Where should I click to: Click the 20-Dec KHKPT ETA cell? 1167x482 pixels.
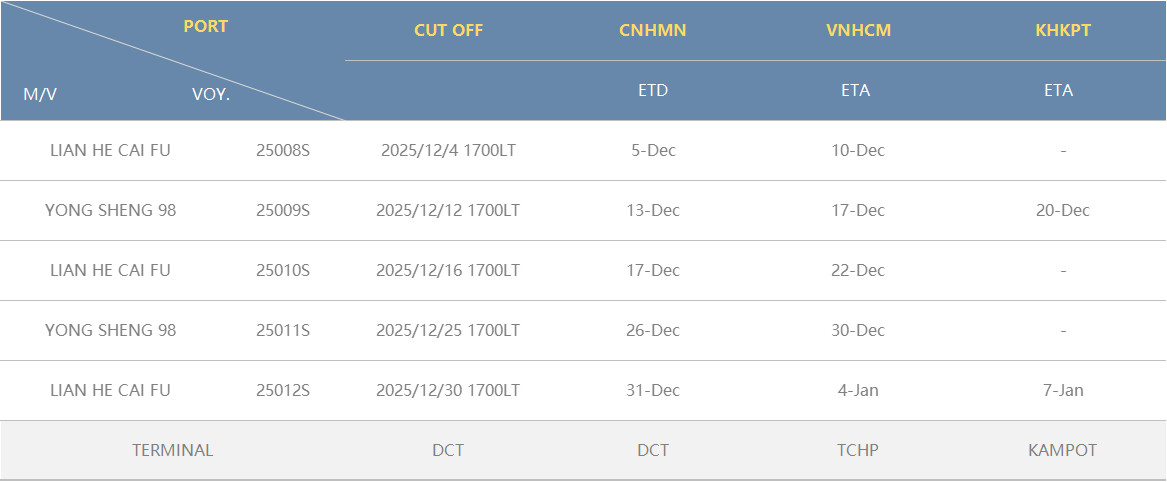(1063, 211)
